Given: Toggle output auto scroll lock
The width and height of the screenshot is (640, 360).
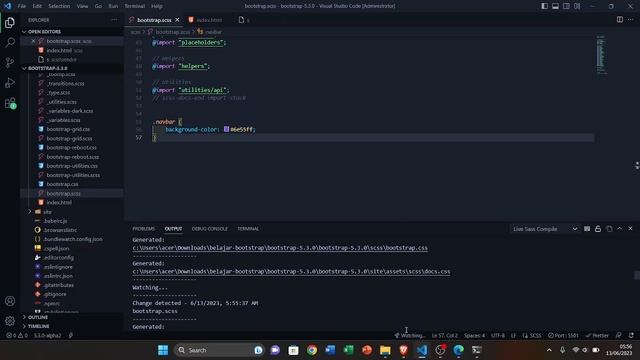Looking at the screenshot, I should (598, 229).
